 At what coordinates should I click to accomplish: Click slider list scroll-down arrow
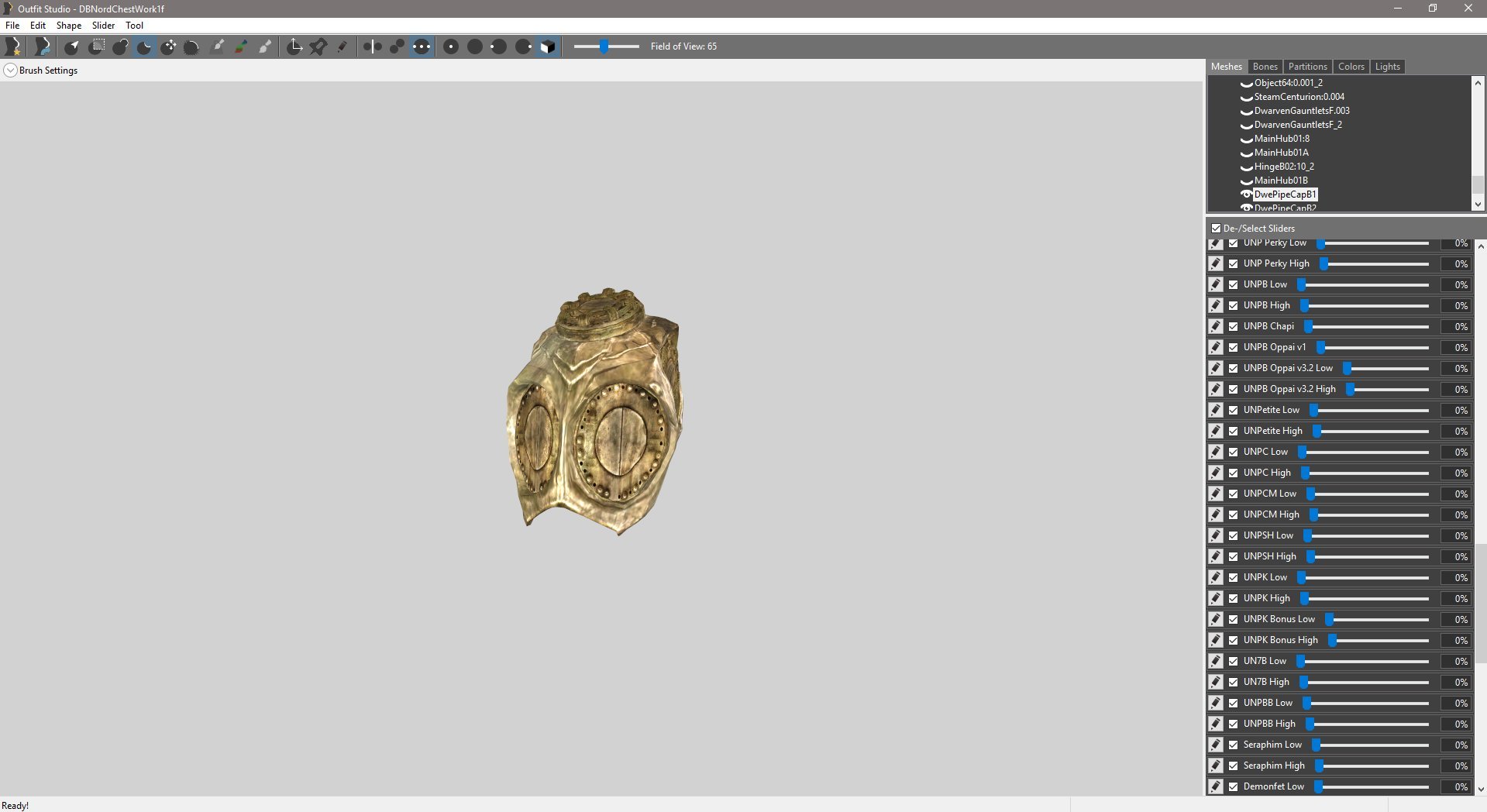click(x=1480, y=789)
